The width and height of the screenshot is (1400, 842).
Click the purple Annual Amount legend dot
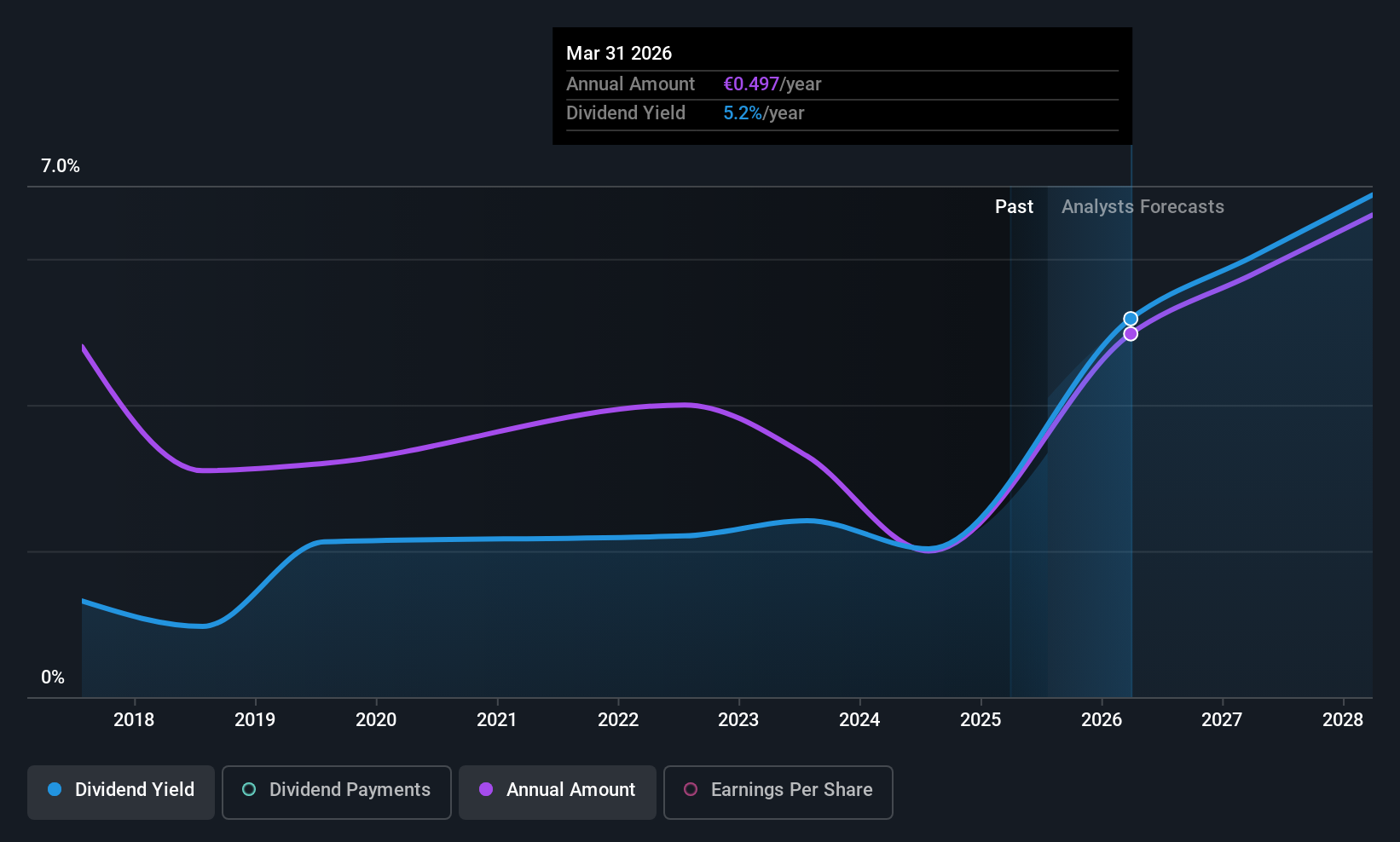(x=486, y=789)
